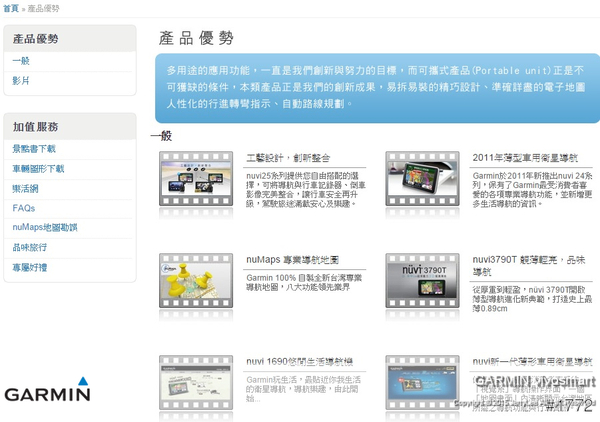Open 樂活網 sidebar link
The image size is (600, 422).
25,189
